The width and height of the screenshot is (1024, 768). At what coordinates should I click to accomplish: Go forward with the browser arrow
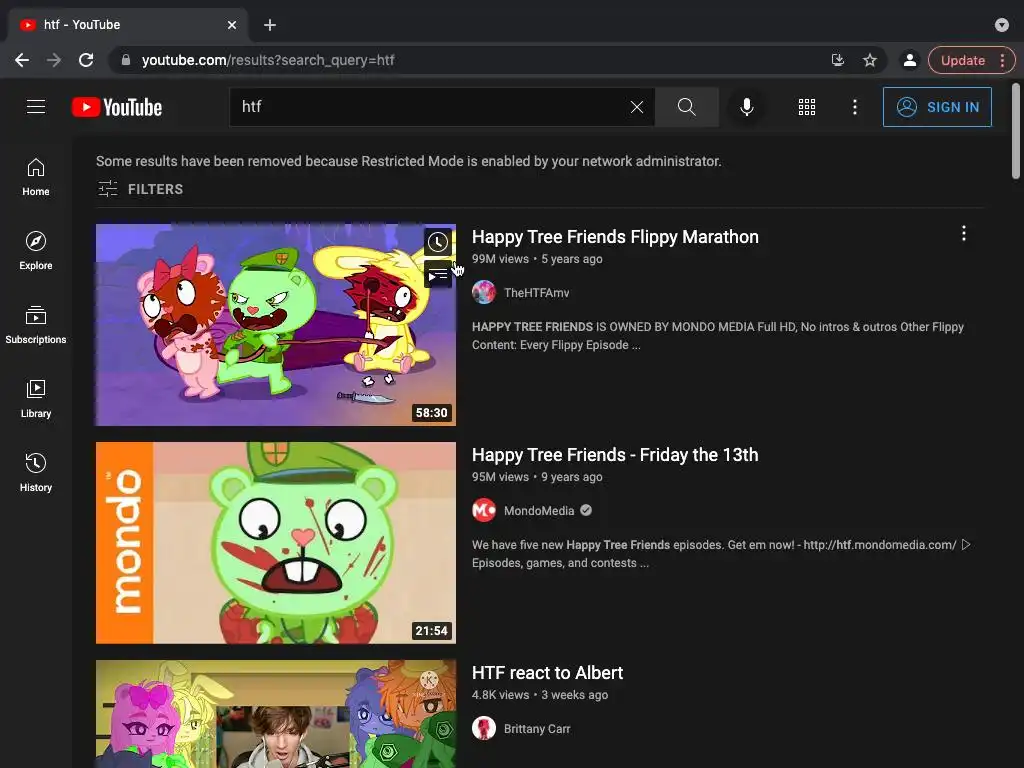(x=54, y=60)
